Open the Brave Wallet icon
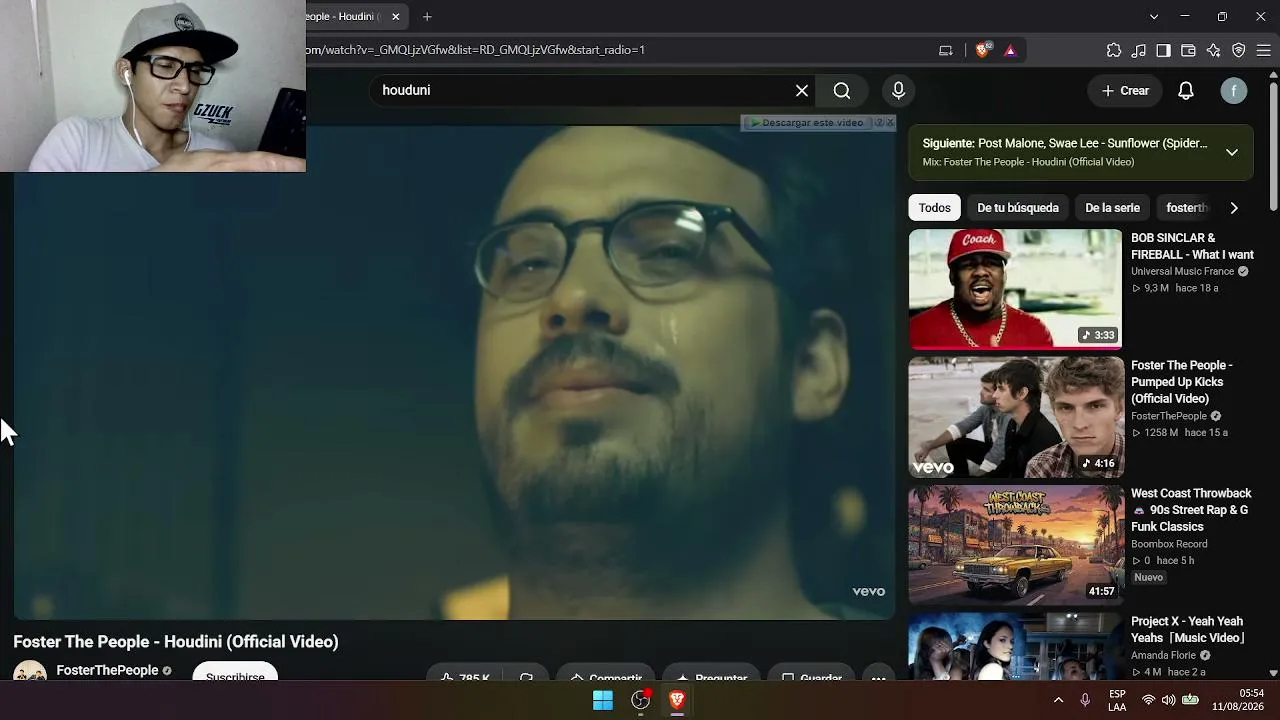The height and width of the screenshot is (720, 1280). 1189,50
